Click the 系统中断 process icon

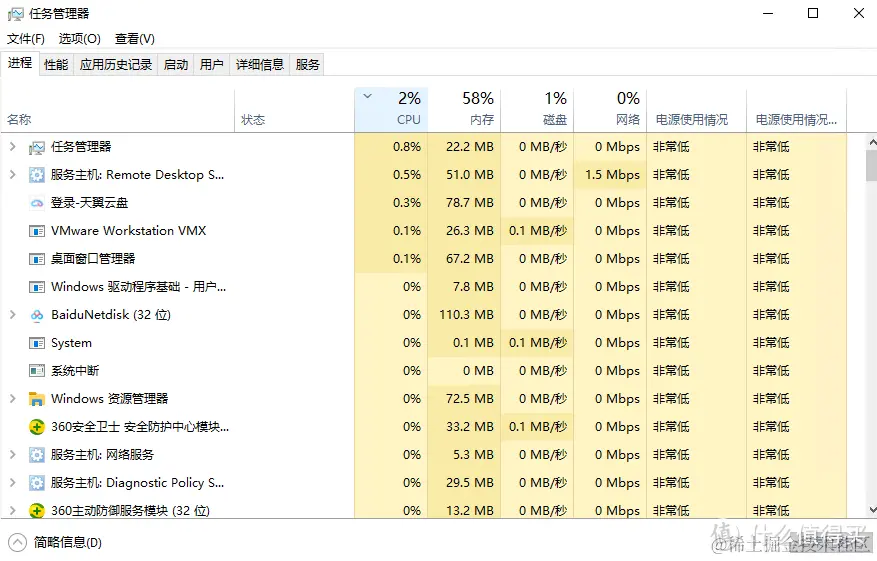click(x=37, y=371)
